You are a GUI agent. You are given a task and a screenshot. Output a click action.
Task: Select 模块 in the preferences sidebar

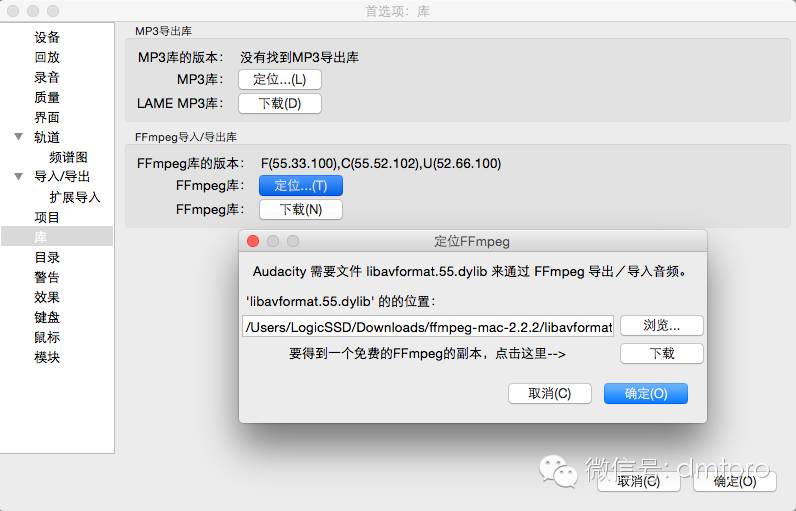click(47, 357)
